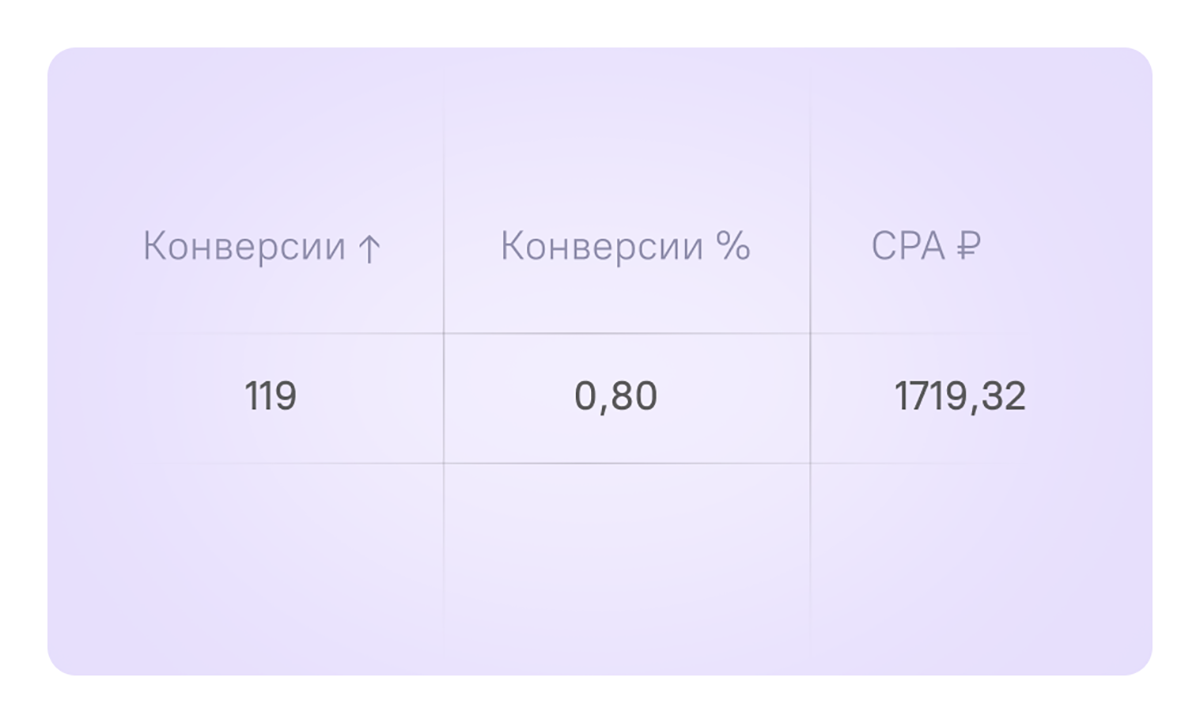Click divider between Конверсии % and CPA ₽ headers
This screenshot has width=1200, height=723.
[810, 246]
